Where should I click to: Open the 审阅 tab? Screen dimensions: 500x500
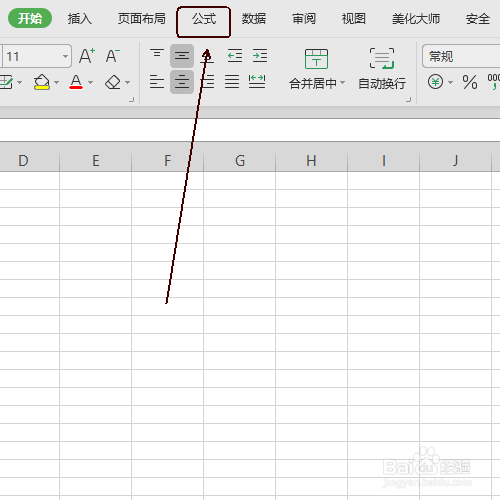point(304,19)
